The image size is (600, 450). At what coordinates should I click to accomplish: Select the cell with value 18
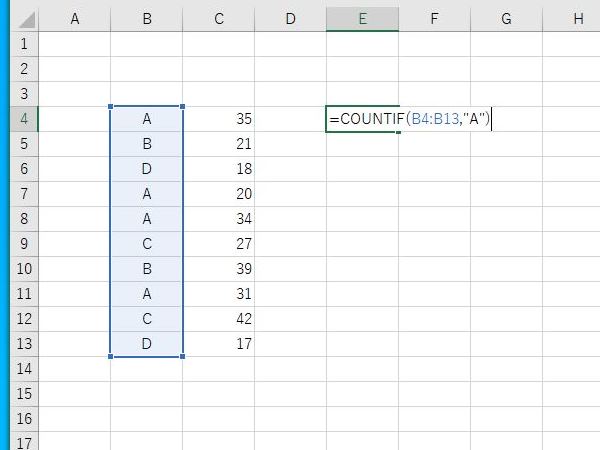(x=219, y=169)
